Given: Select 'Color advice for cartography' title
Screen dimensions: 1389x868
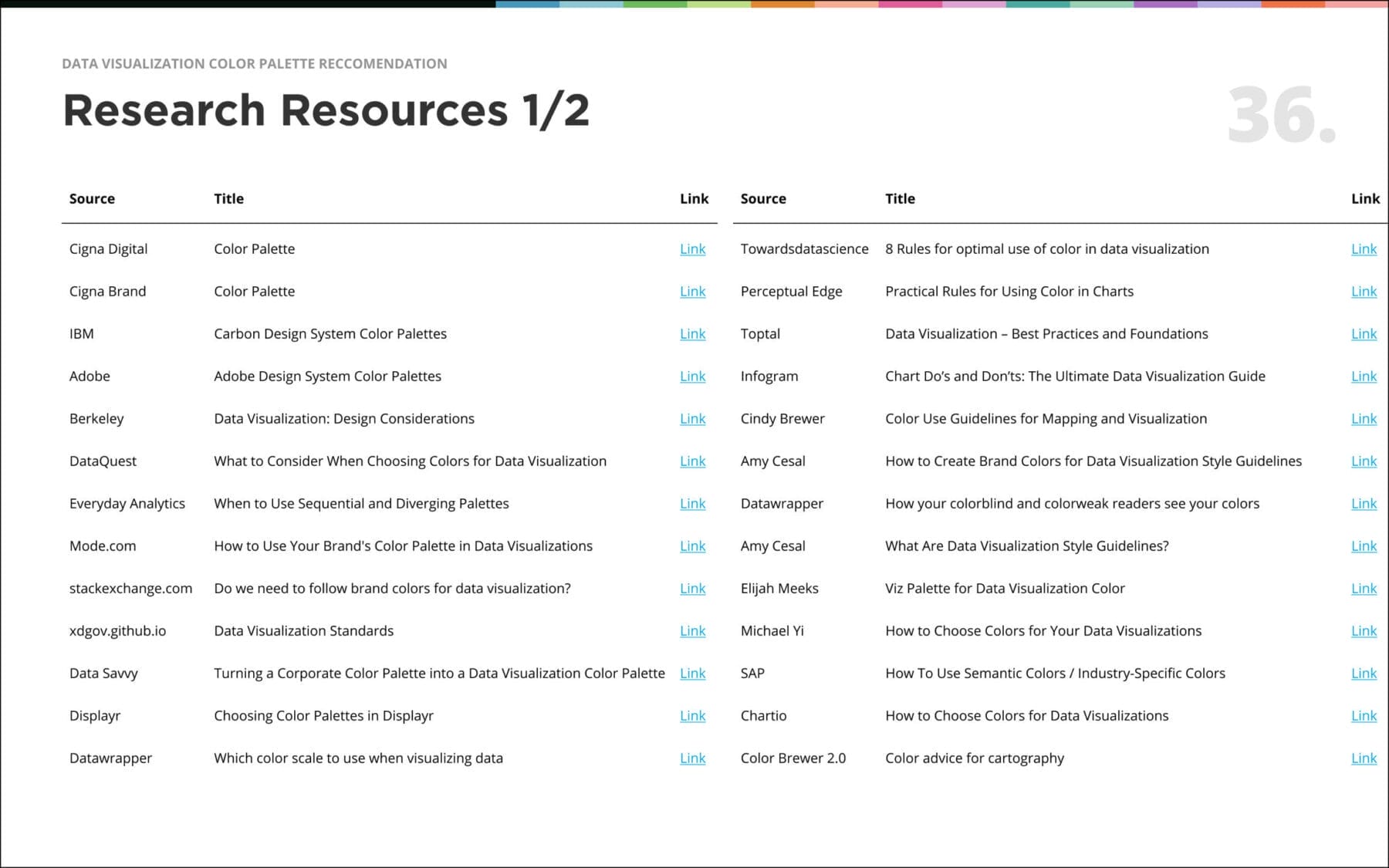Looking at the screenshot, I should (975, 758).
